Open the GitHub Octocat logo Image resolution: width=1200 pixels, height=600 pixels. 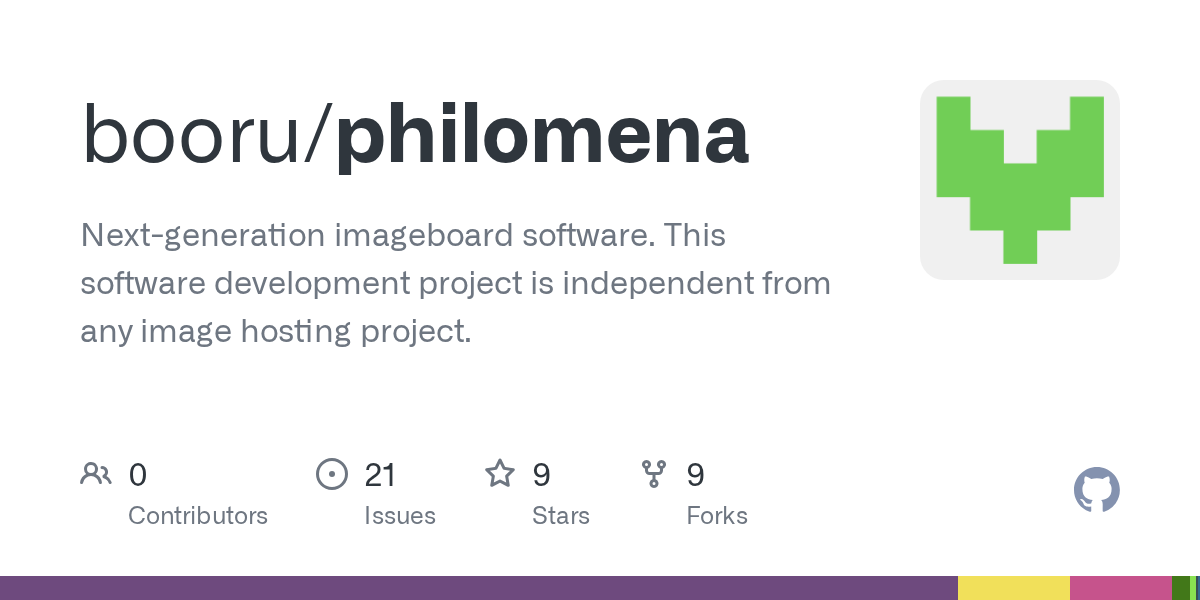(1096, 491)
